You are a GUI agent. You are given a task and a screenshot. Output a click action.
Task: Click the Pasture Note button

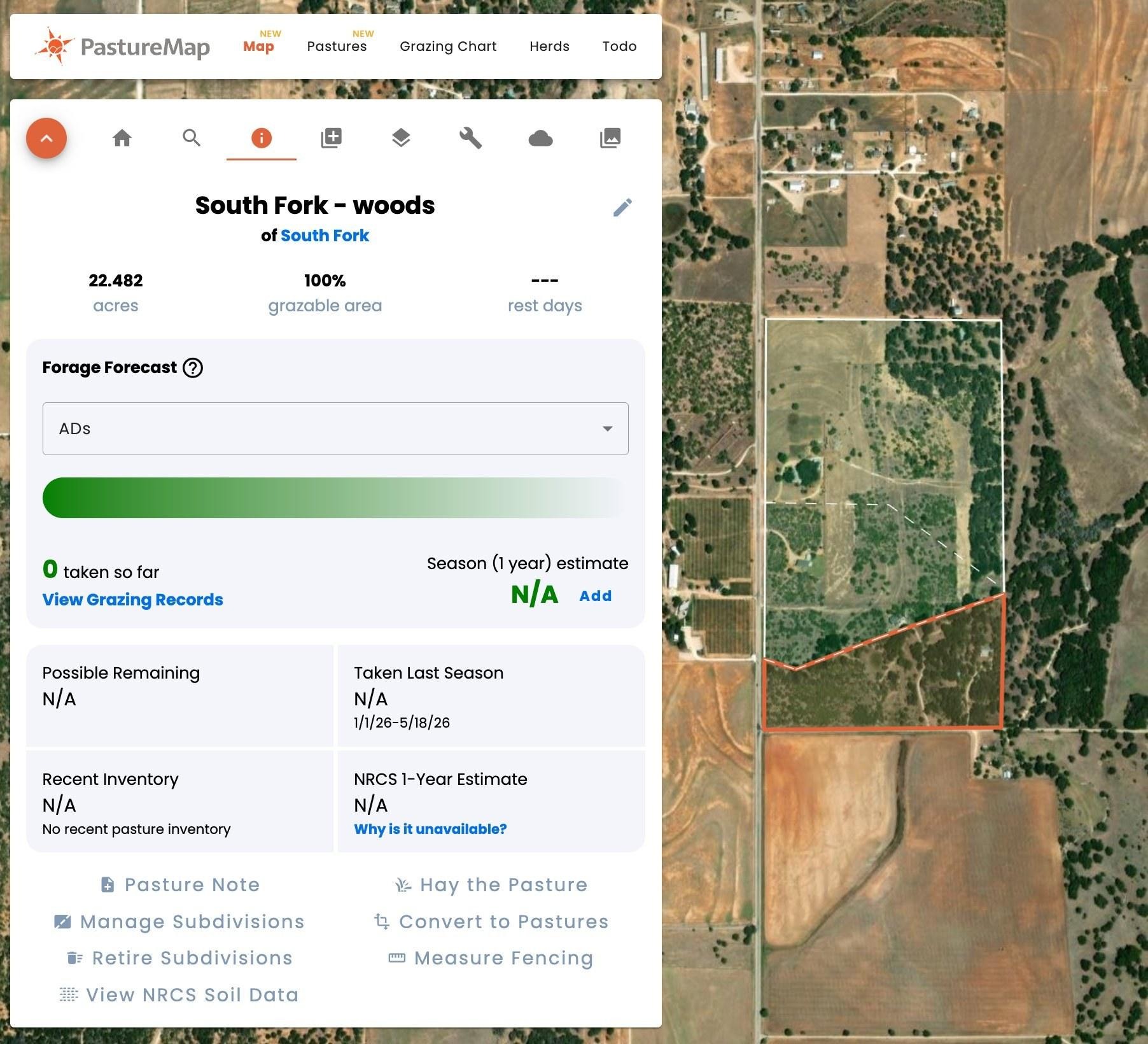click(x=180, y=885)
